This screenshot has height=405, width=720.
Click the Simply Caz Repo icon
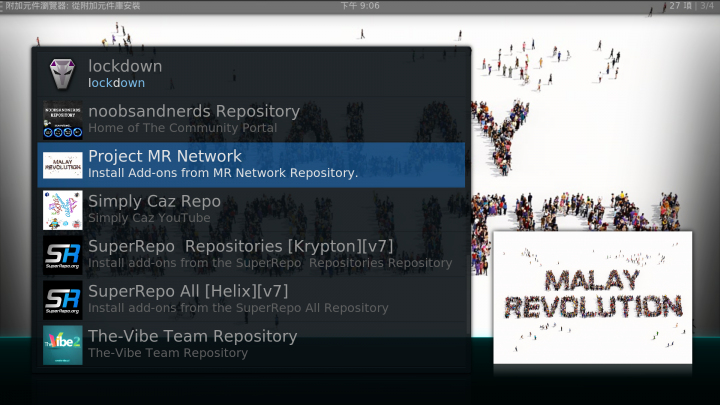coord(63,210)
